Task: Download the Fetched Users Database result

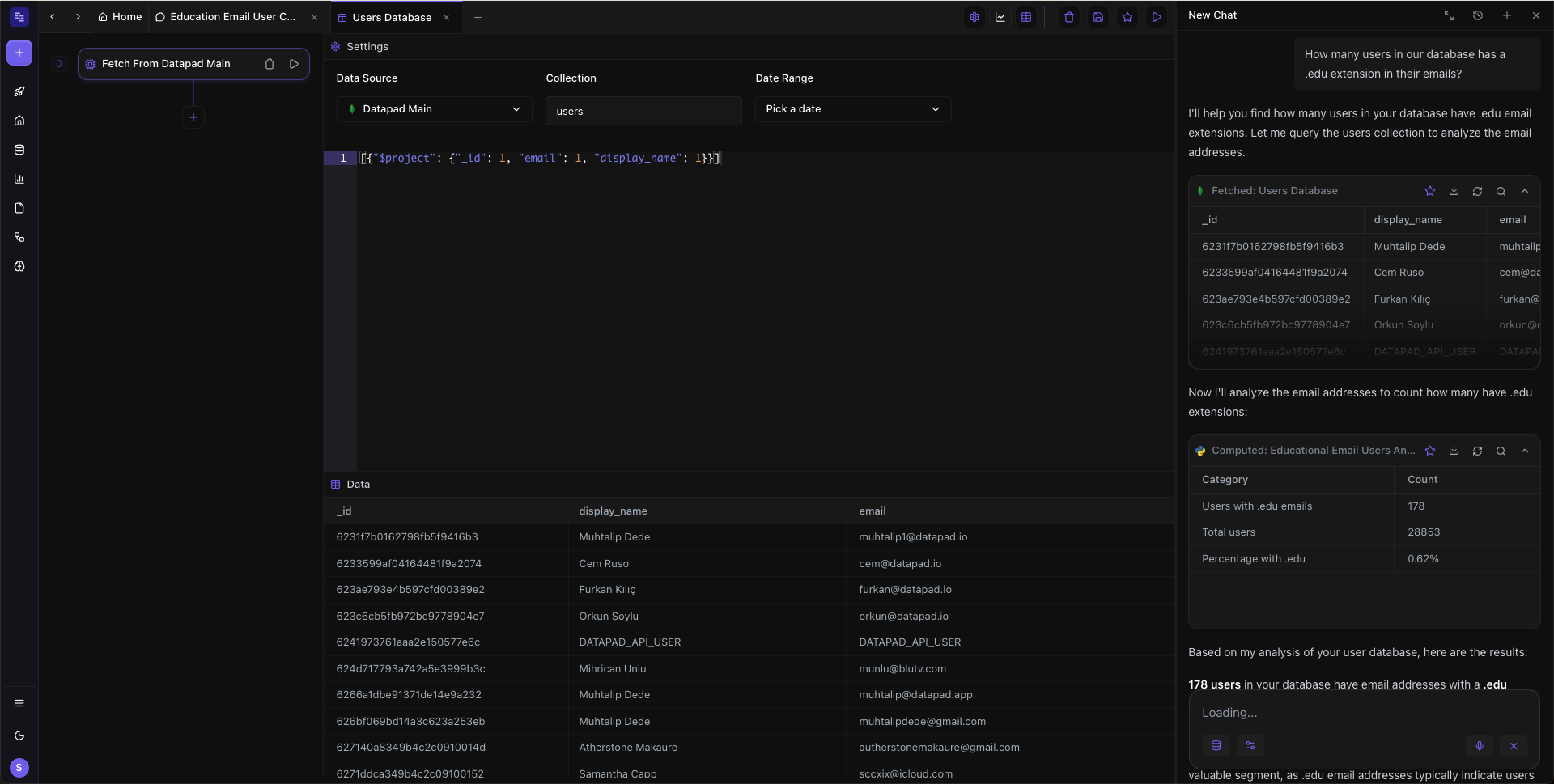Action: tap(1454, 191)
